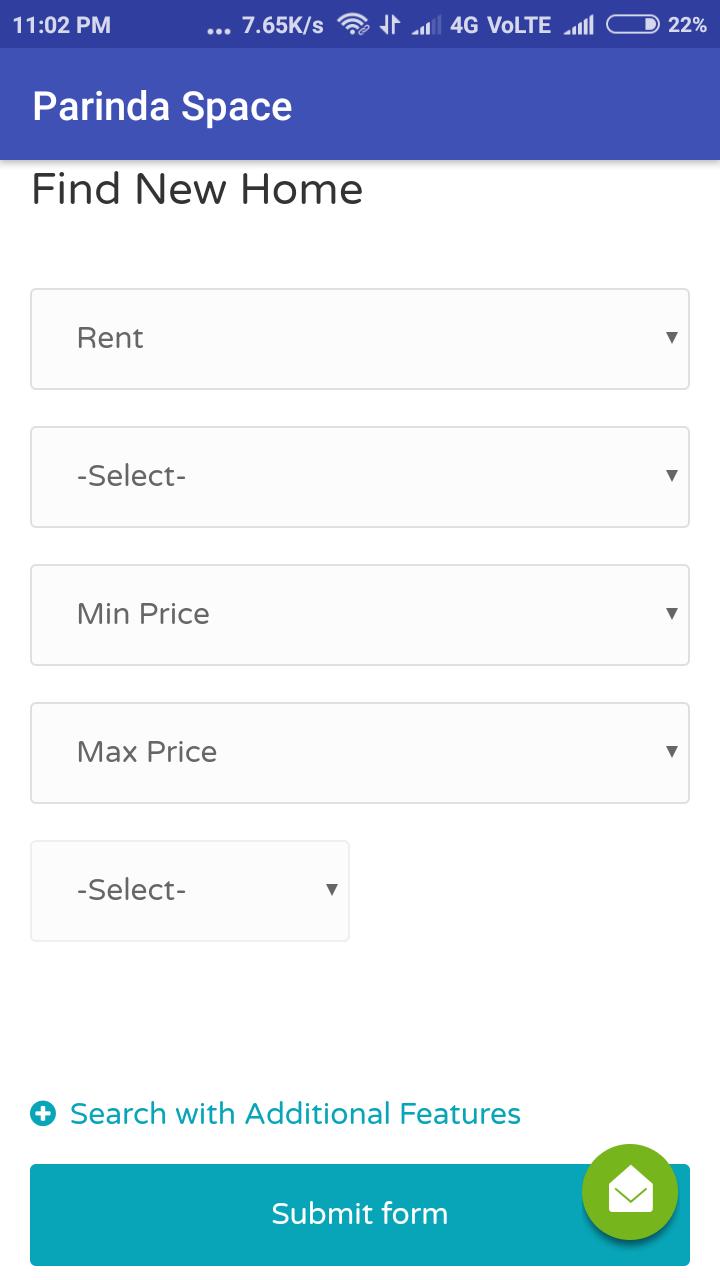Tap the 22% battery percentage text
The height and width of the screenshot is (1280, 720).
pyautogui.click(x=687, y=25)
